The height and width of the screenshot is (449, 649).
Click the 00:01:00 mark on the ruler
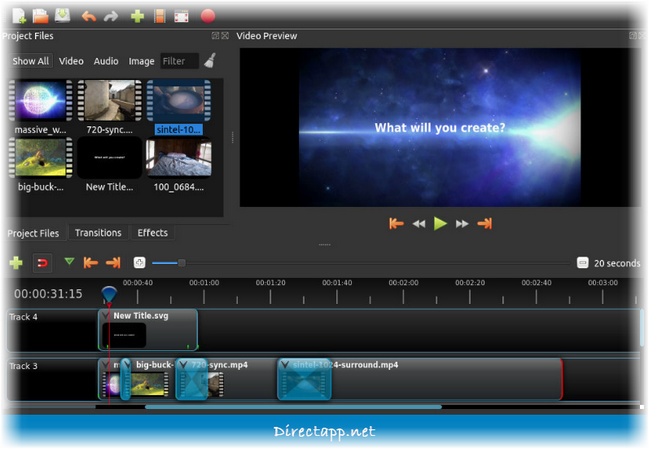pos(204,283)
